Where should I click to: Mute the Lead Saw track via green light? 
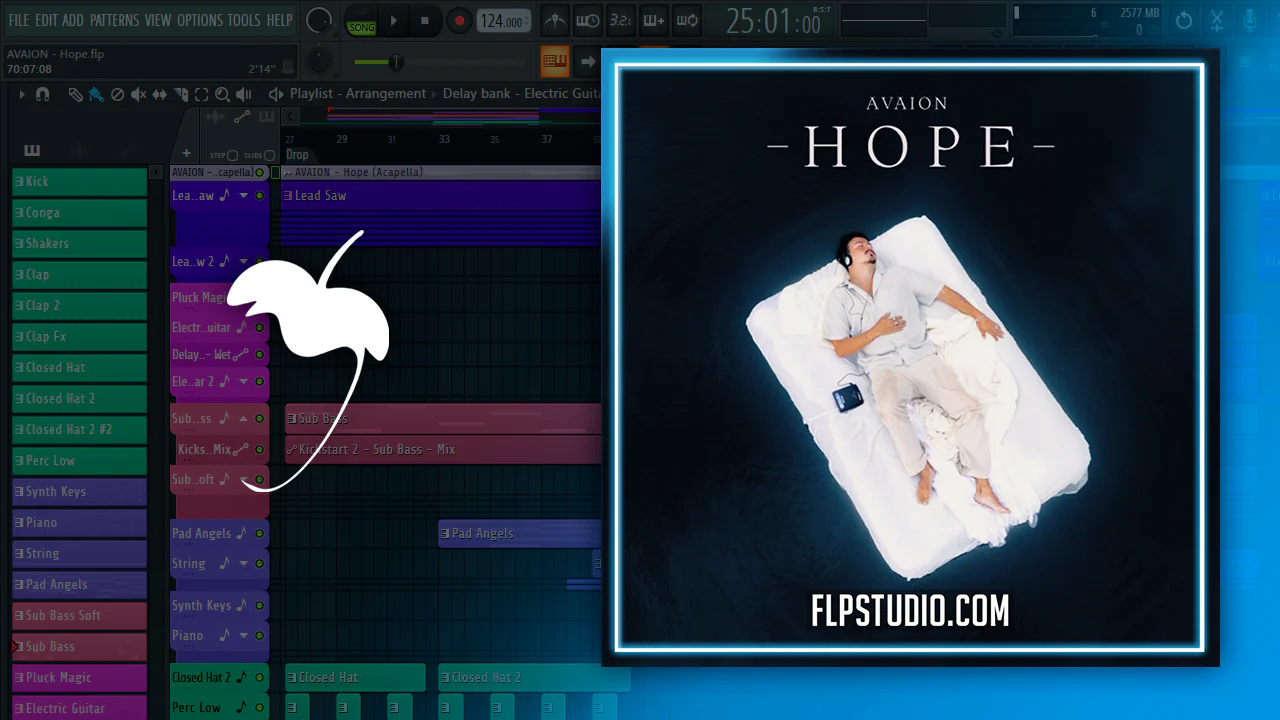point(260,196)
